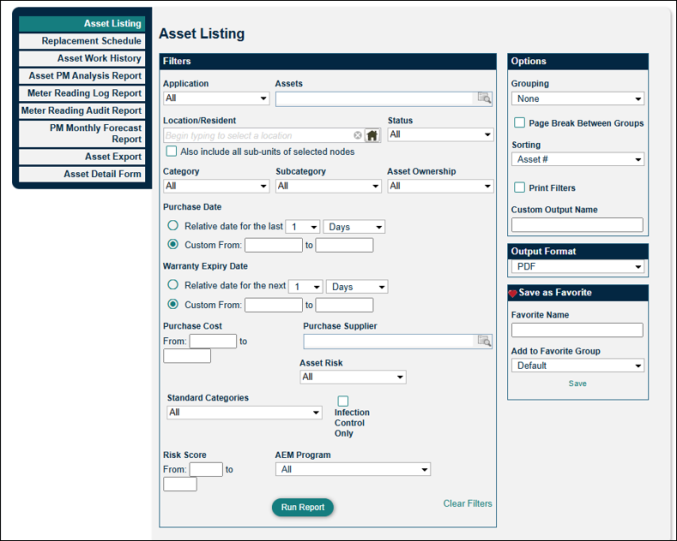Image resolution: width=677 pixels, height=541 pixels.
Task: Select Purchase Date Custom From radio button
Action: pos(173,244)
